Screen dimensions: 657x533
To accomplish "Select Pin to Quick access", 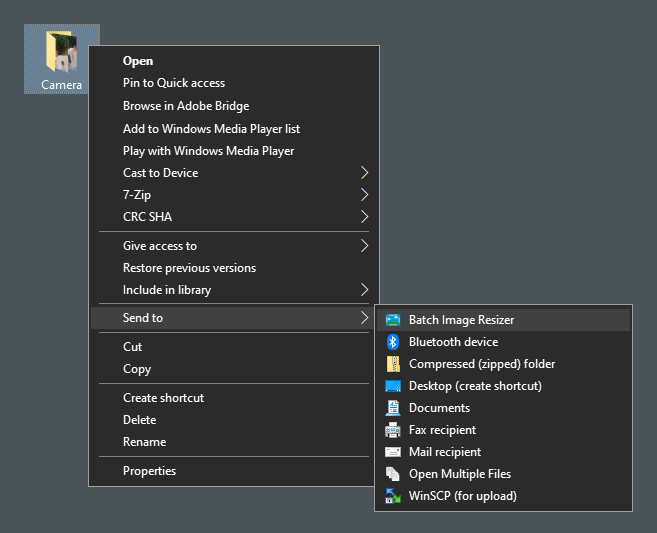I will pyautogui.click(x=234, y=83).
